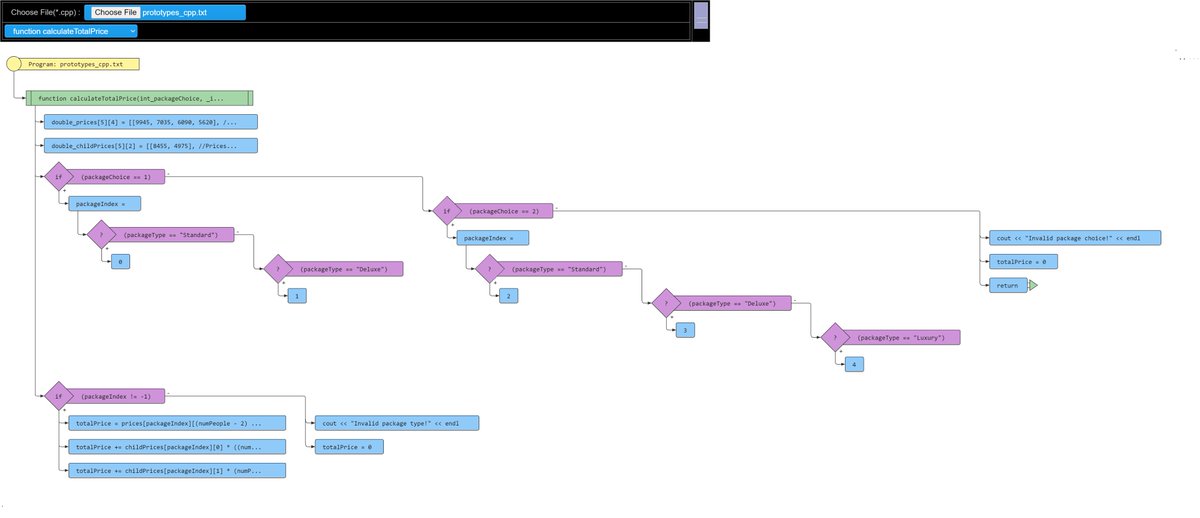Select totalPrice += childPrices[packageIndex][1] node
This screenshot has width=1200, height=518.
pyautogui.click(x=176, y=470)
